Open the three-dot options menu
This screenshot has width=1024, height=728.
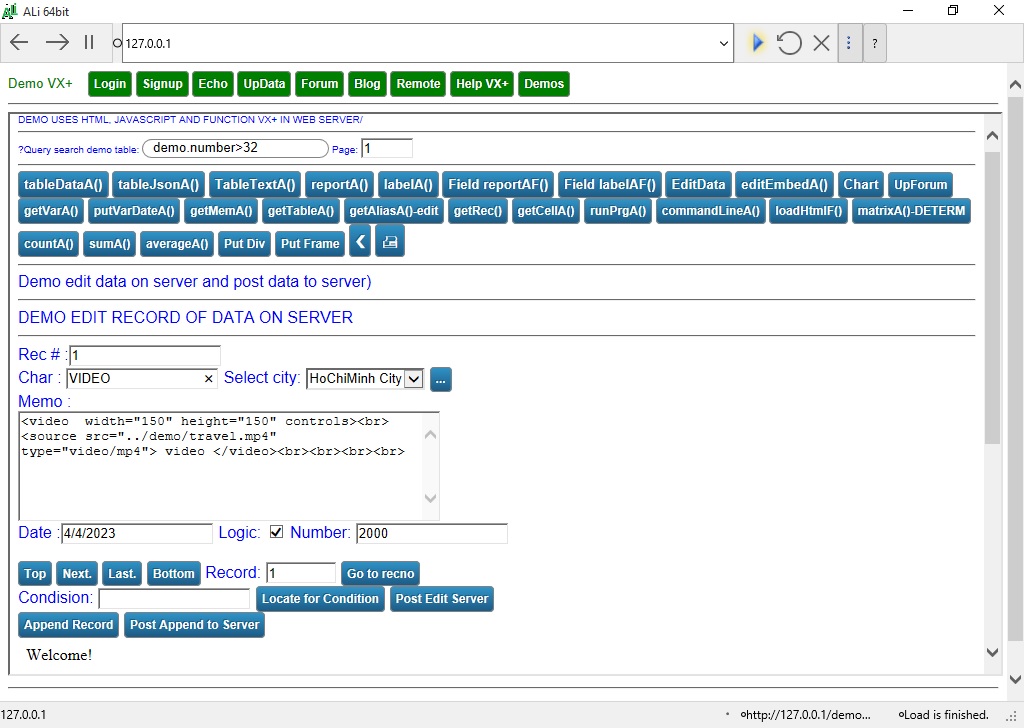click(x=849, y=43)
